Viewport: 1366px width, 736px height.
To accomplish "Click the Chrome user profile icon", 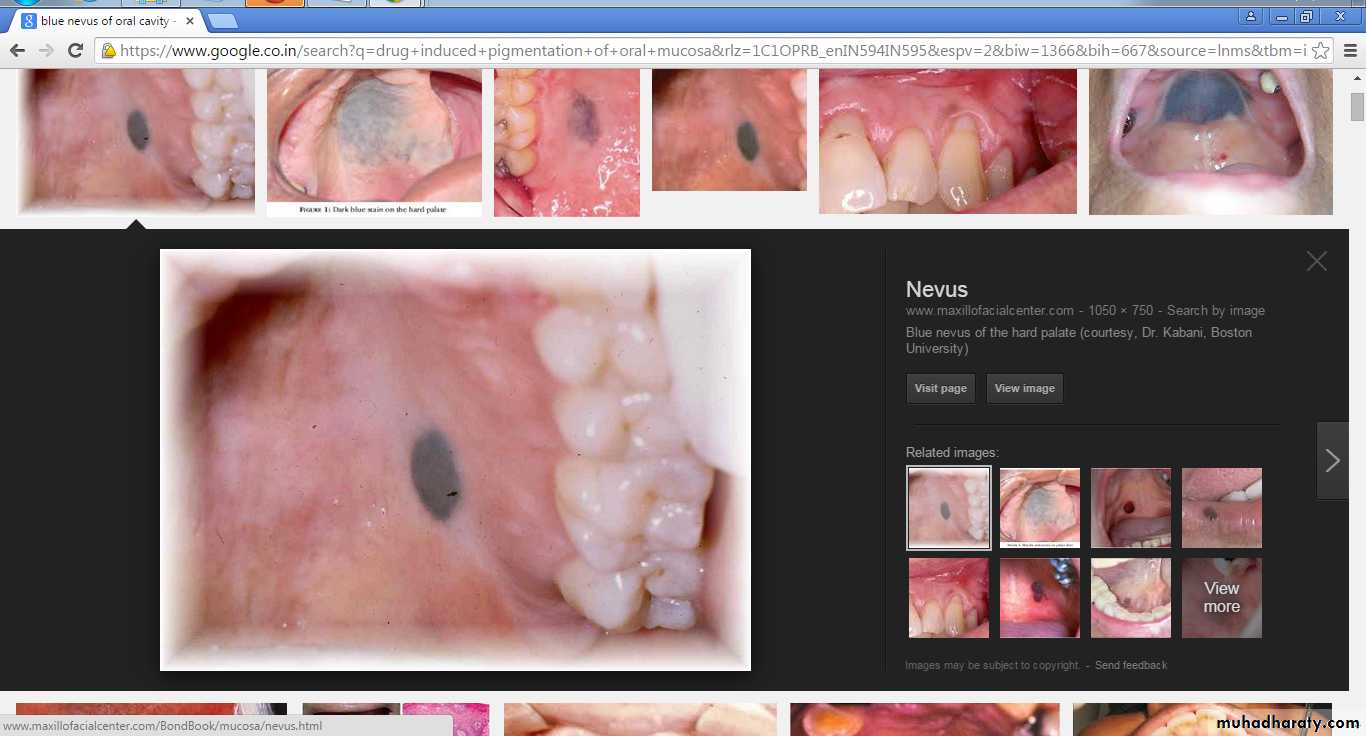I will click(1251, 16).
